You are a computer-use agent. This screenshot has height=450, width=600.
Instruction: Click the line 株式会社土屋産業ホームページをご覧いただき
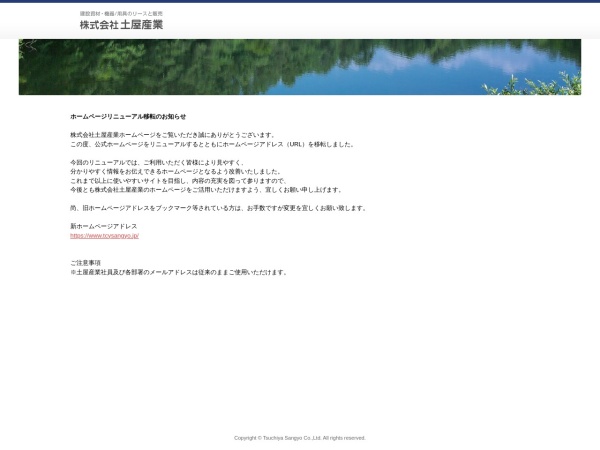(x=173, y=135)
